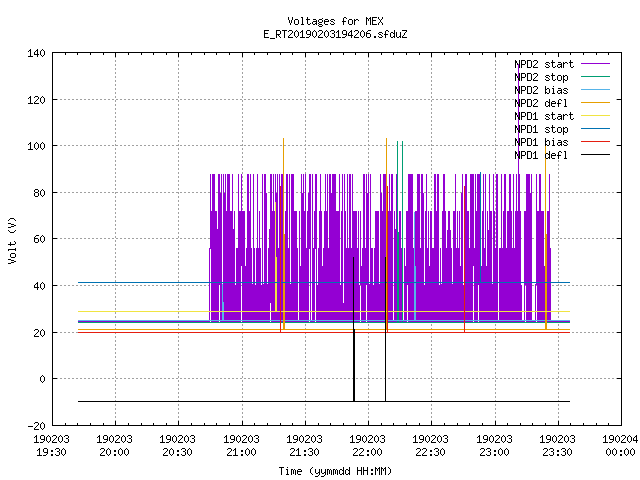Click the 100 y-axis tick label

(36, 146)
